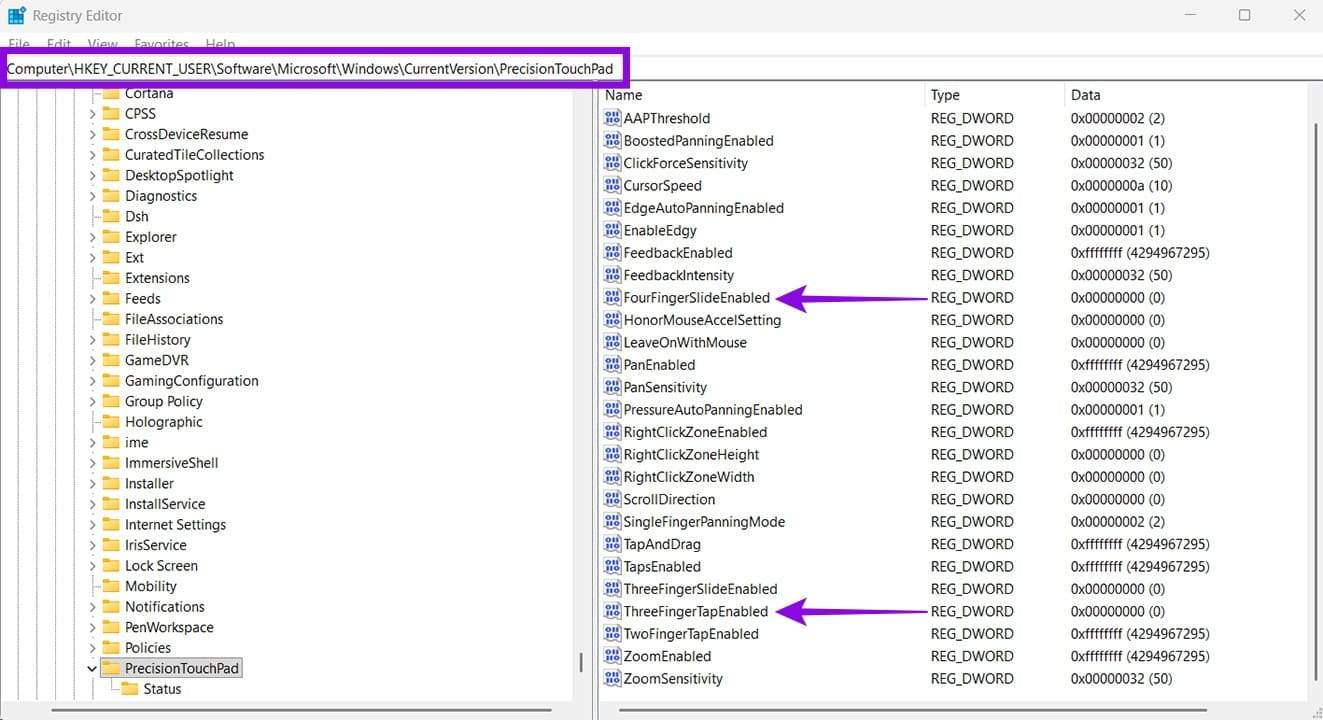Click the Status subfolder icon

pyautogui.click(x=129, y=688)
